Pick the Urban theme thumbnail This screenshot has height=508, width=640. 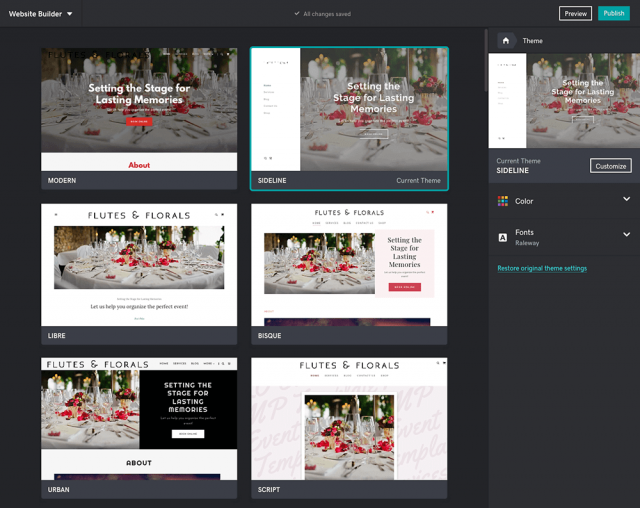point(139,419)
